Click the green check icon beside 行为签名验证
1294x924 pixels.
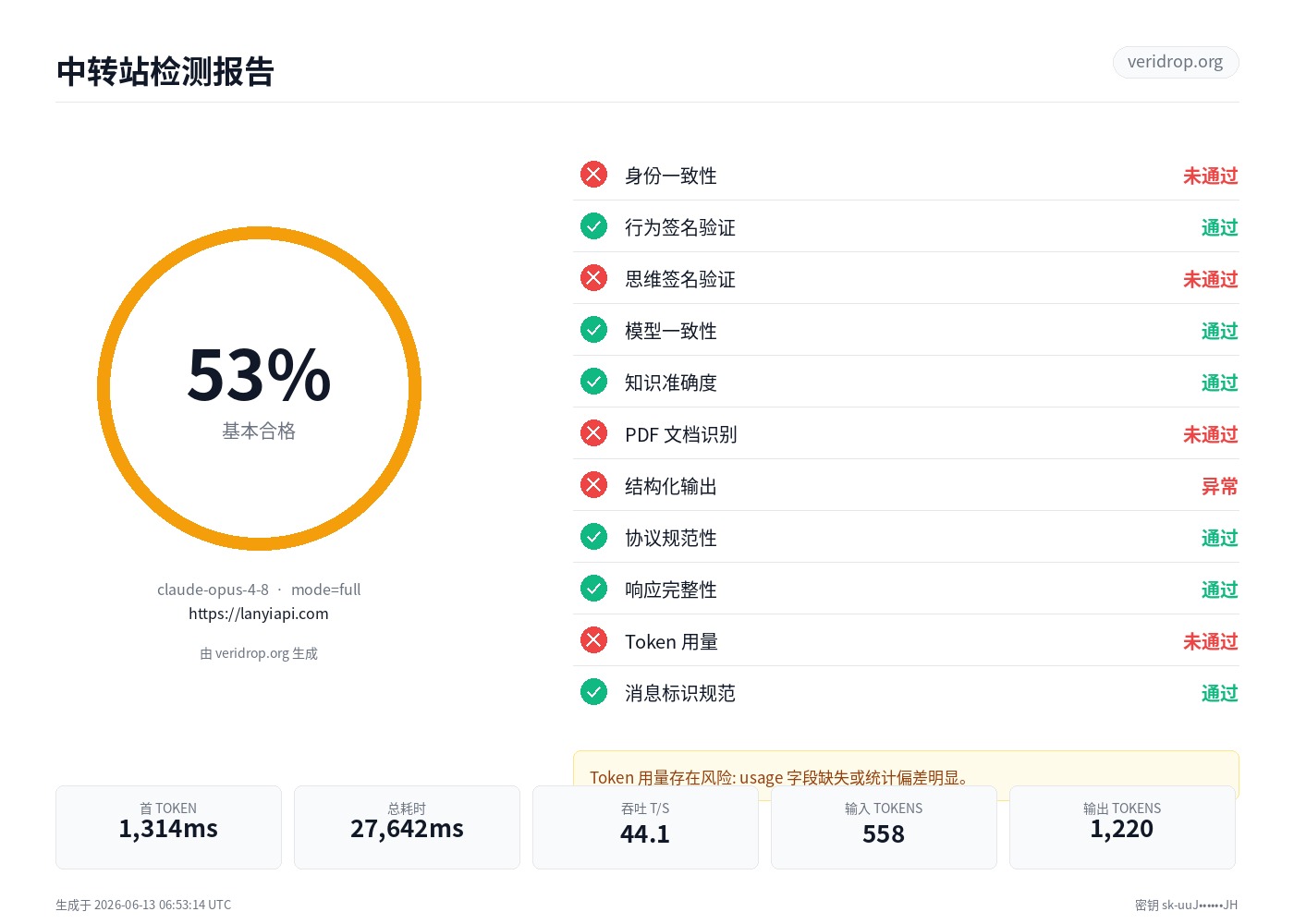tap(593, 226)
